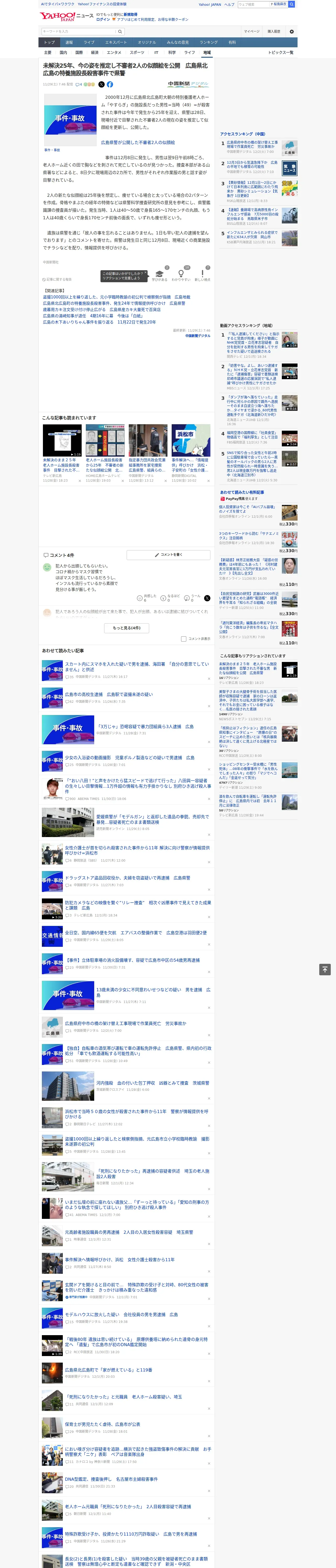Select ランキング main tab
This screenshot has width=336, height=1568.
(x=209, y=43)
